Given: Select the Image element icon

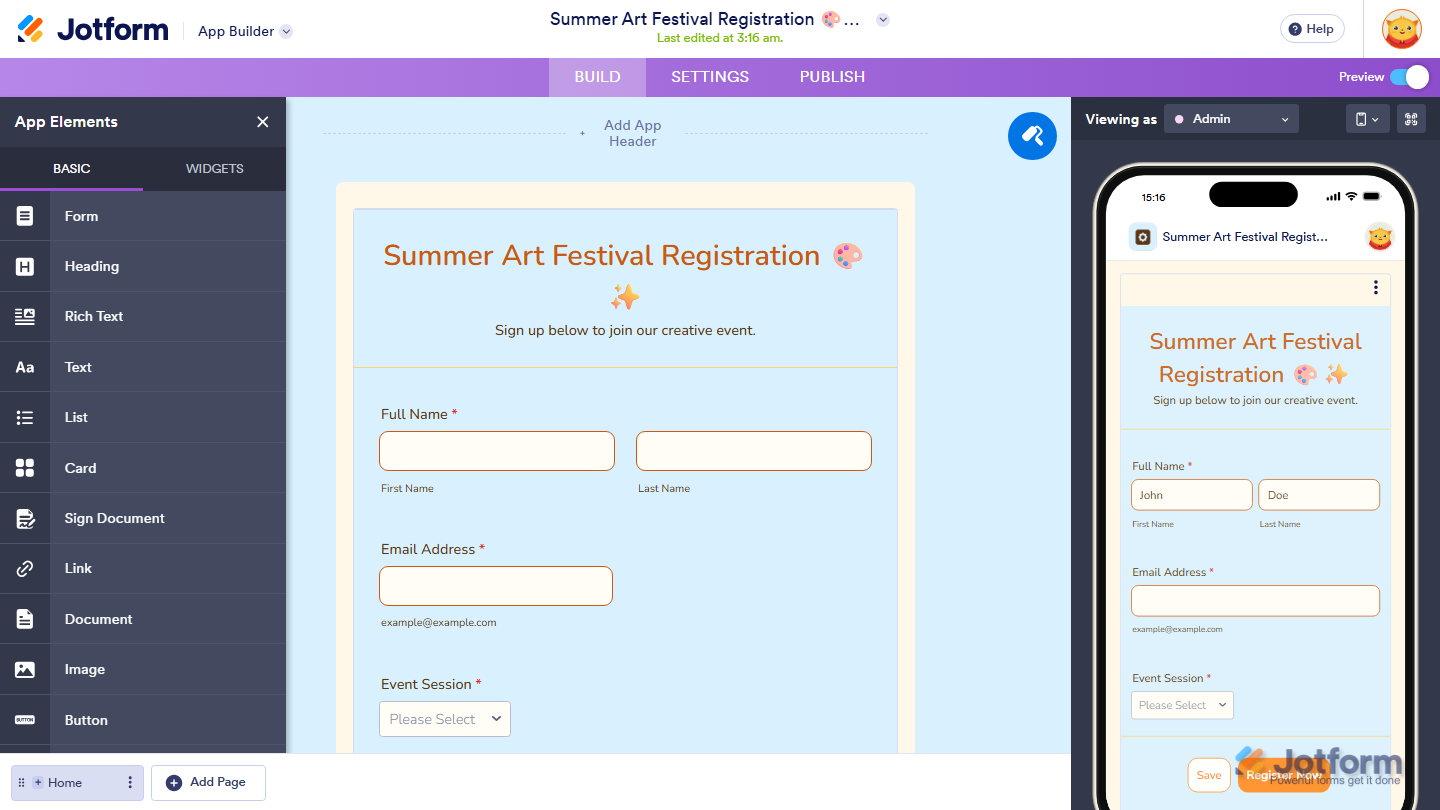Looking at the screenshot, I should pyautogui.click(x=24, y=669).
